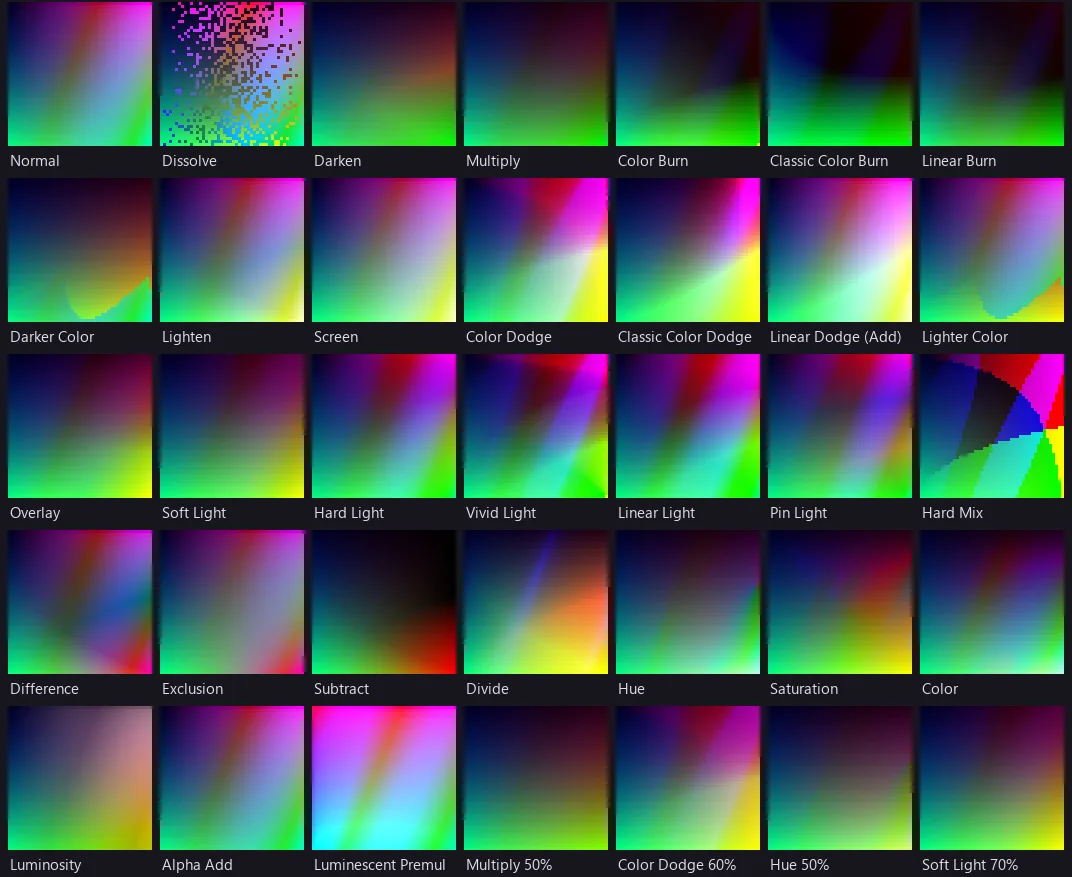Pick the Linear Light thumbnail
Viewport: 1072px width, 877px height.
[x=688, y=426]
